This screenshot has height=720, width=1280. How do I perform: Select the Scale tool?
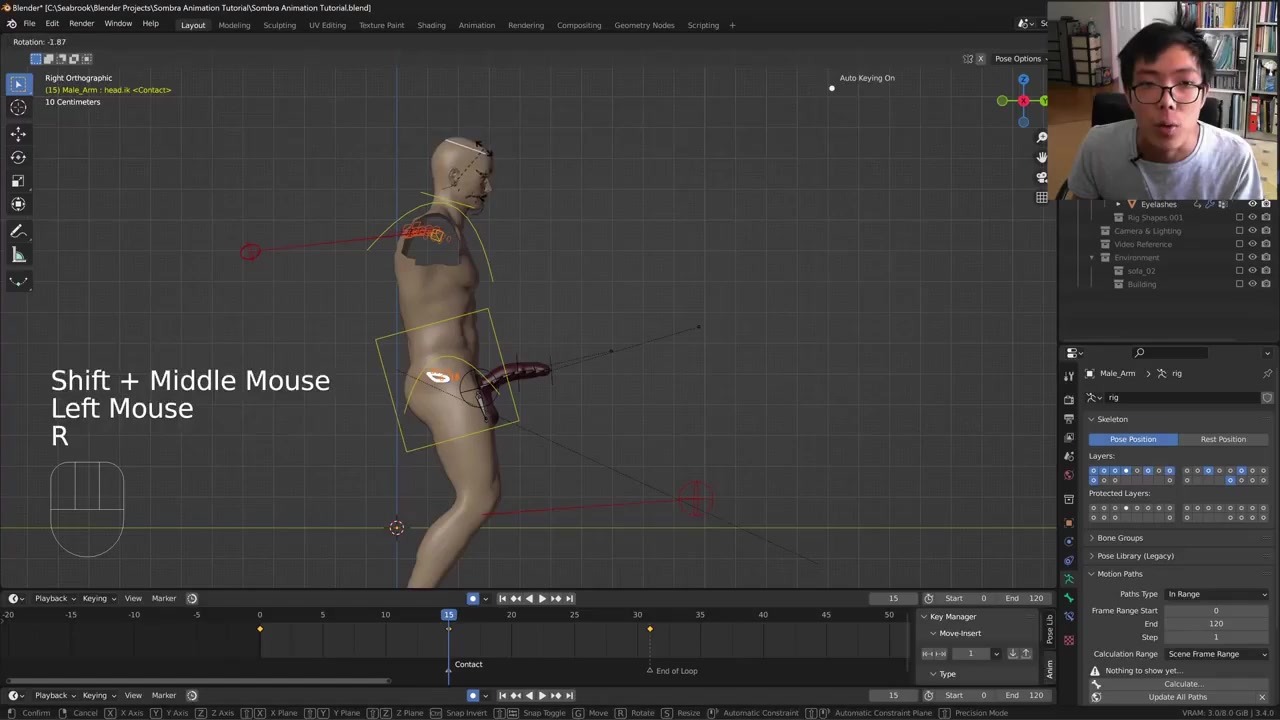[x=18, y=181]
